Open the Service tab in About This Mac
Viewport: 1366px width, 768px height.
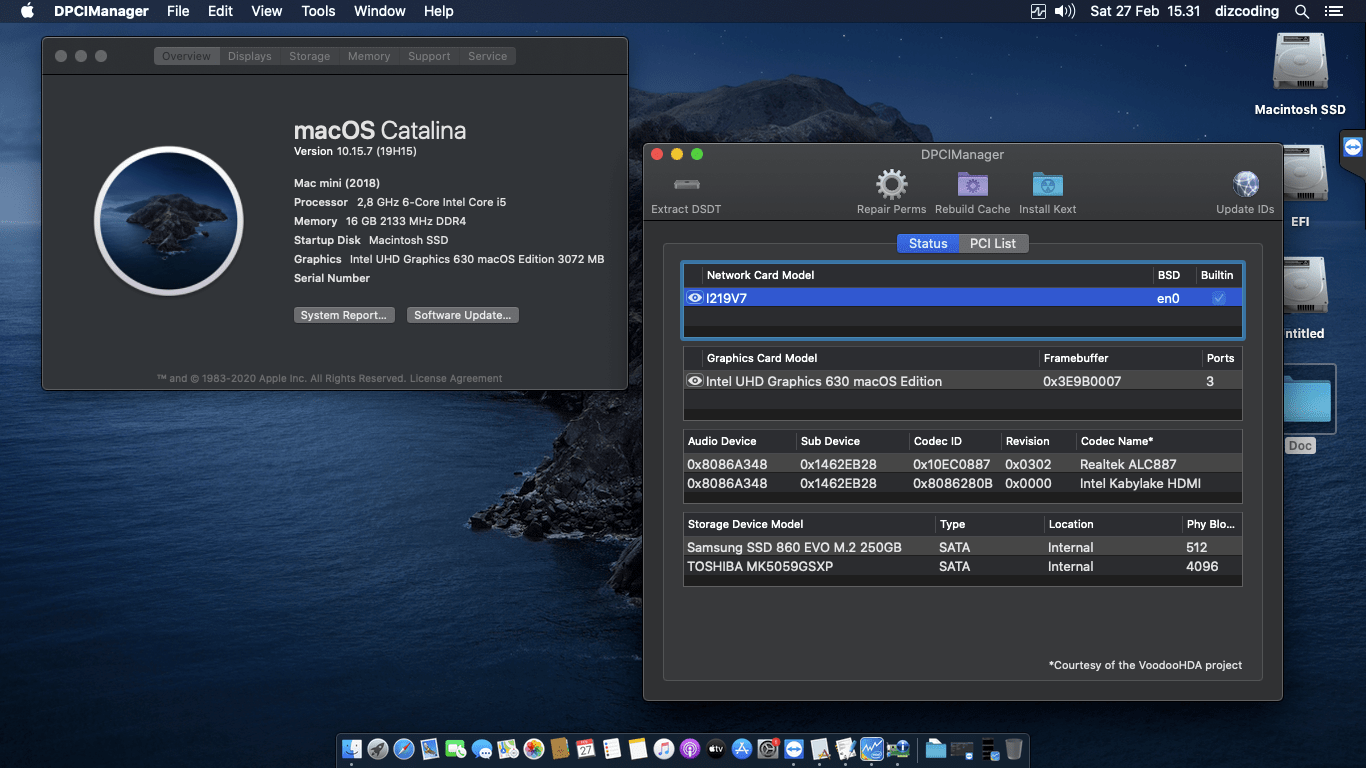(488, 56)
